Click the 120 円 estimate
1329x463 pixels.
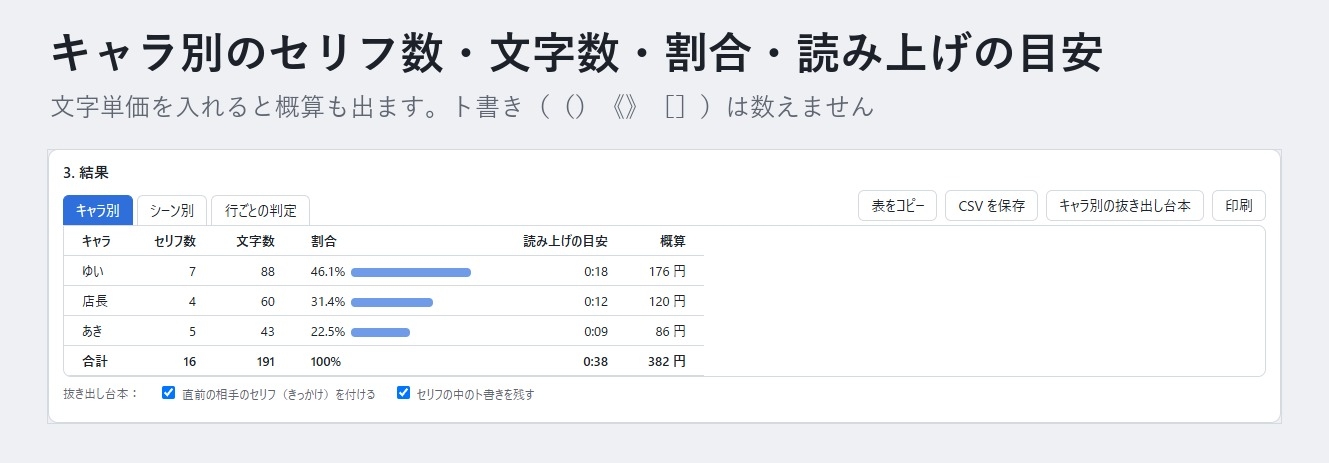click(667, 301)
